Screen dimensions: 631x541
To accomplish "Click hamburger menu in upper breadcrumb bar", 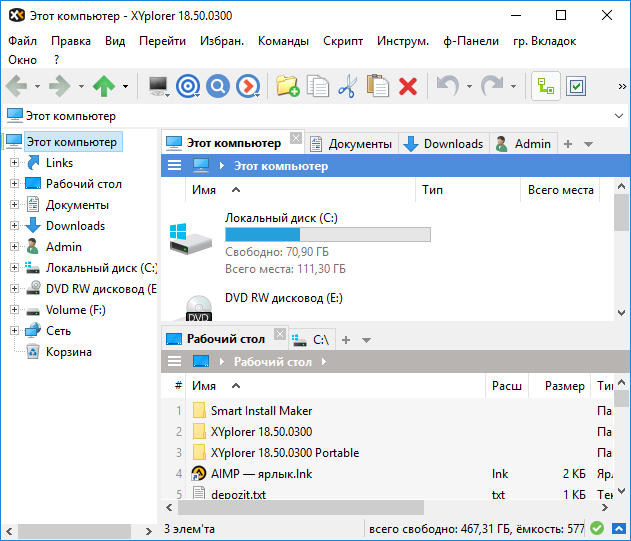I will [174, 165].
